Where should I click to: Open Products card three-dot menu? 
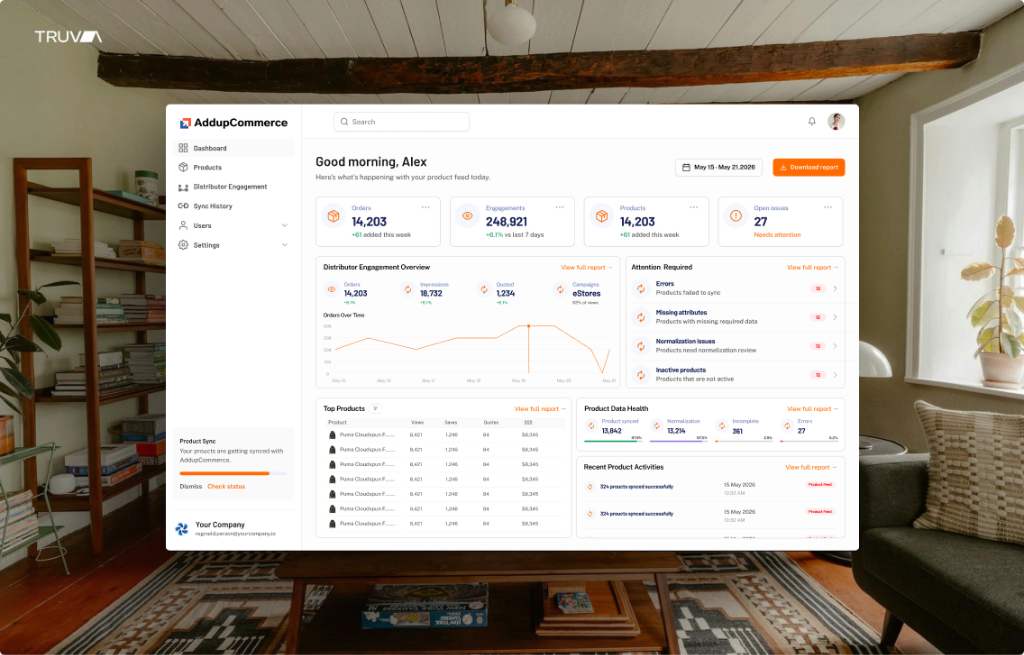[x=694, y=207]
